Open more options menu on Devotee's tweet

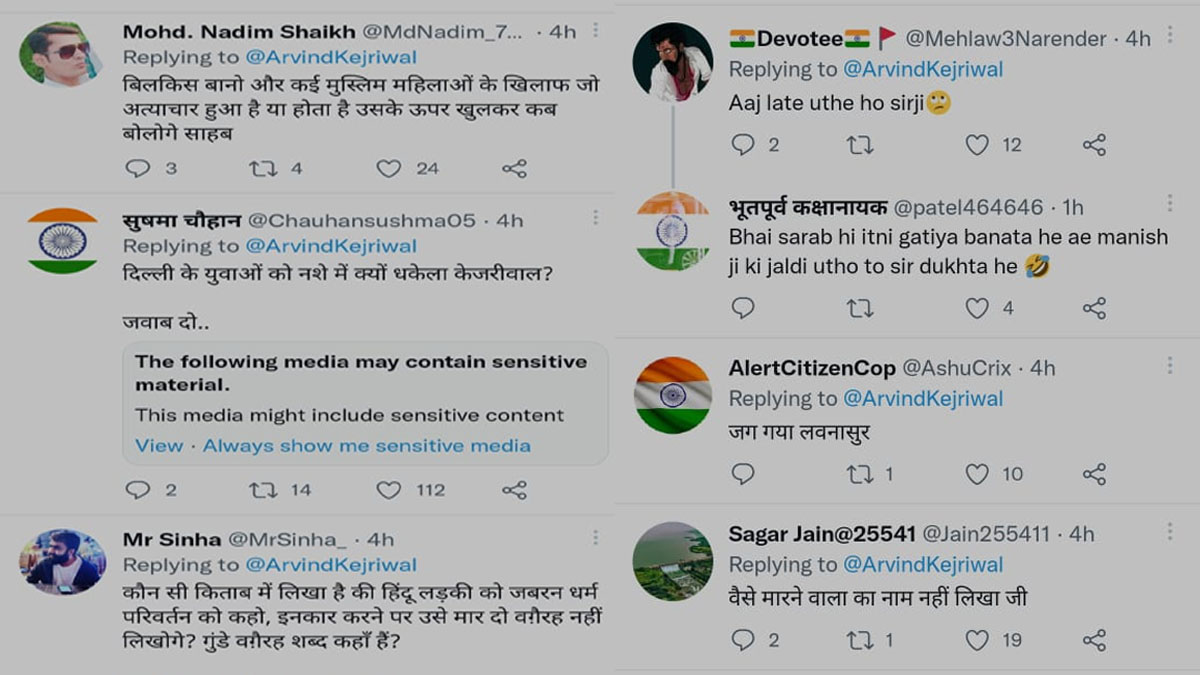click(1169, 38)
